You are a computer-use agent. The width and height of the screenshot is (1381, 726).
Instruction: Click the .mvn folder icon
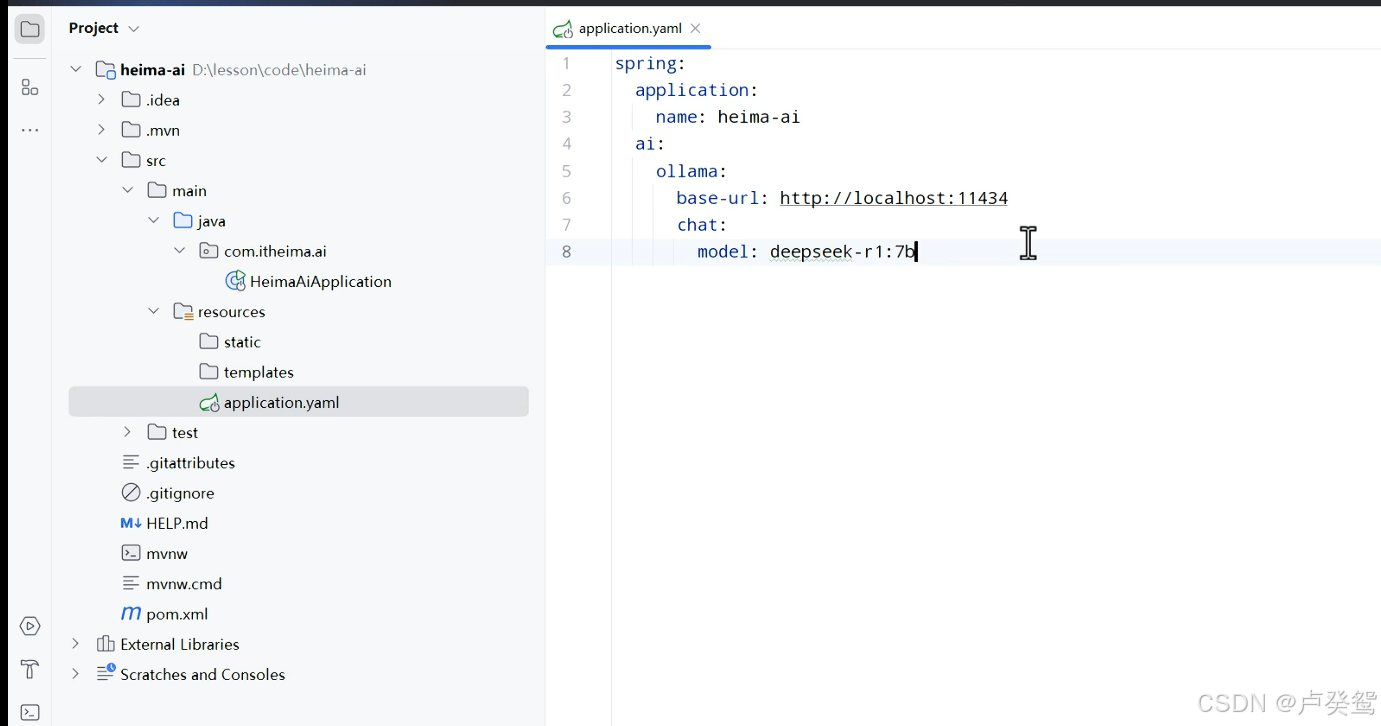pyautogui.click(x=131, y=130)
